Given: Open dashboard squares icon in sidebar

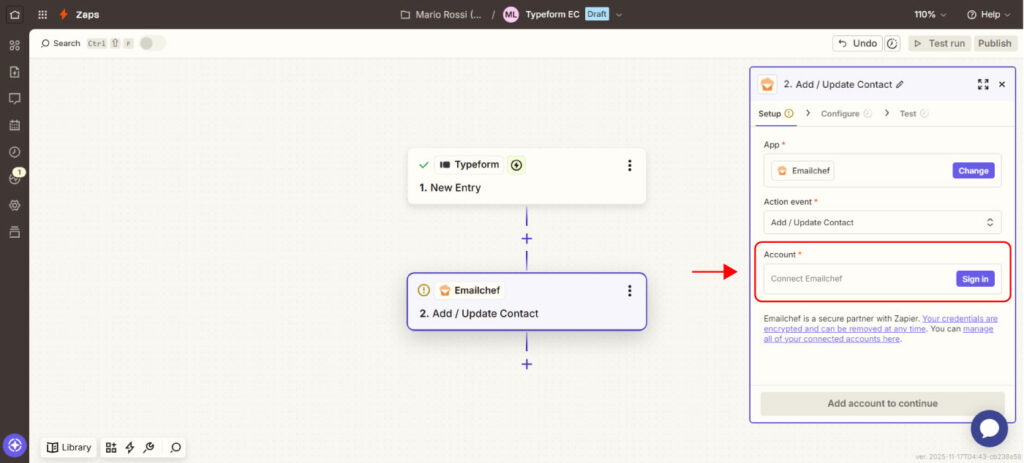Looking at the screenshot, I should click(14, 46).
